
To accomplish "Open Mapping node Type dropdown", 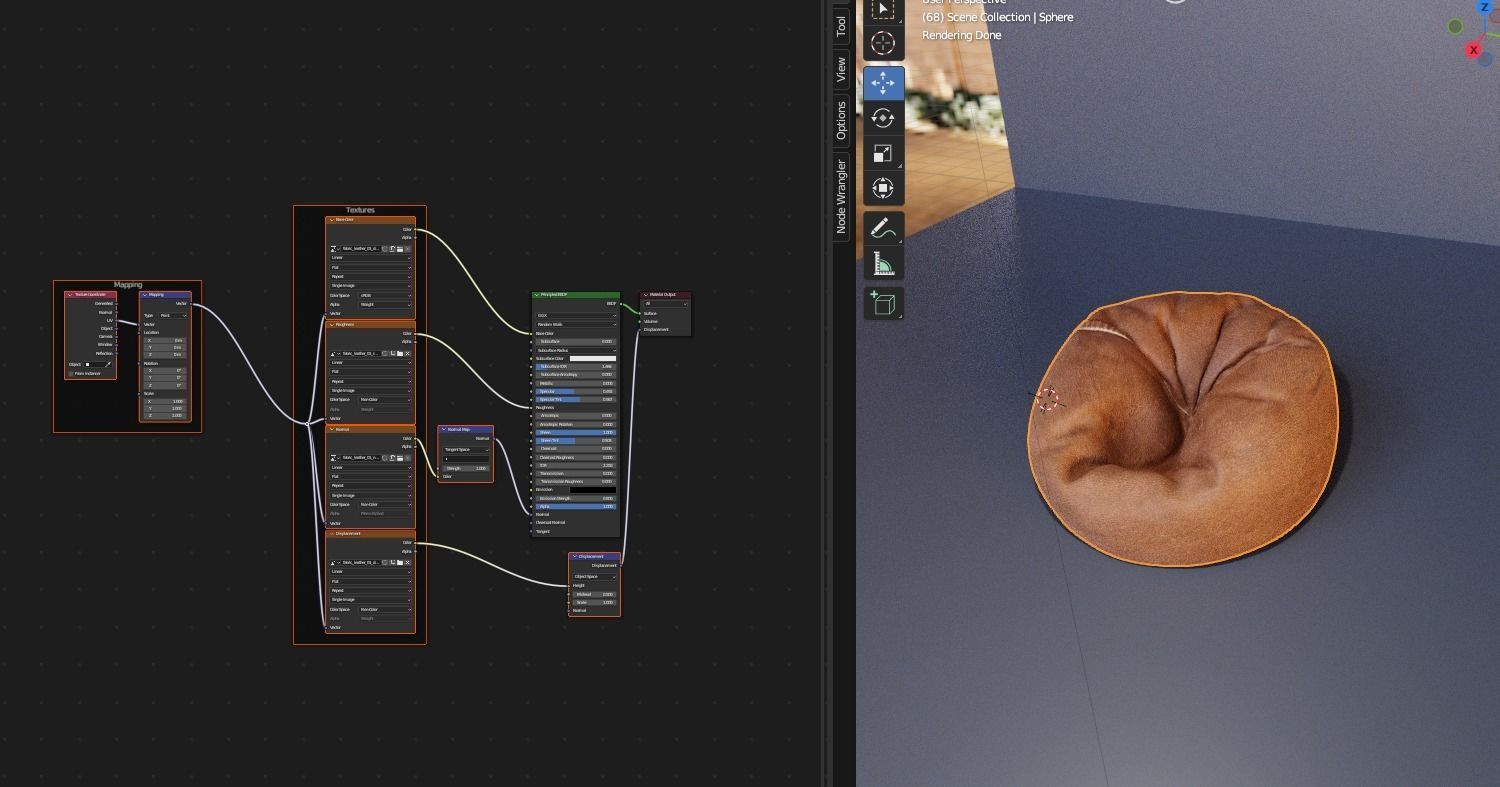I will [x=173, y=315].
